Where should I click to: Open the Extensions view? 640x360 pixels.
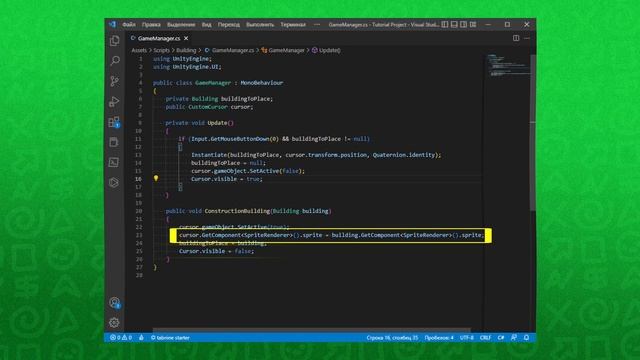pyautogui.click(x=114, y=122)
